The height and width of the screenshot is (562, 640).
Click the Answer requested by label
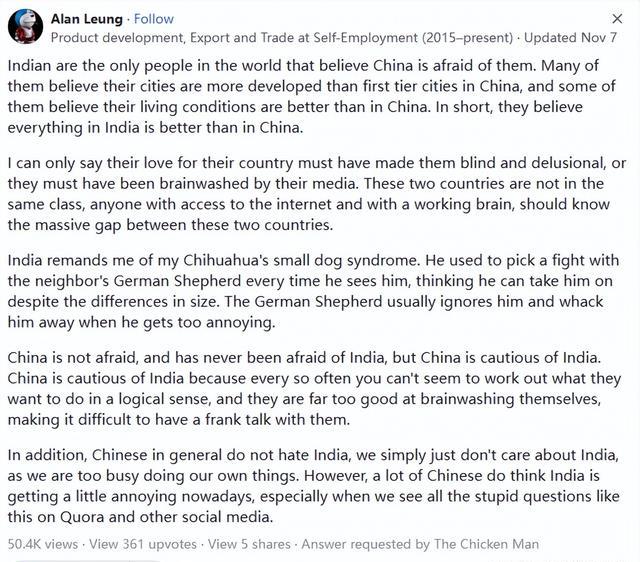(366, 544)
